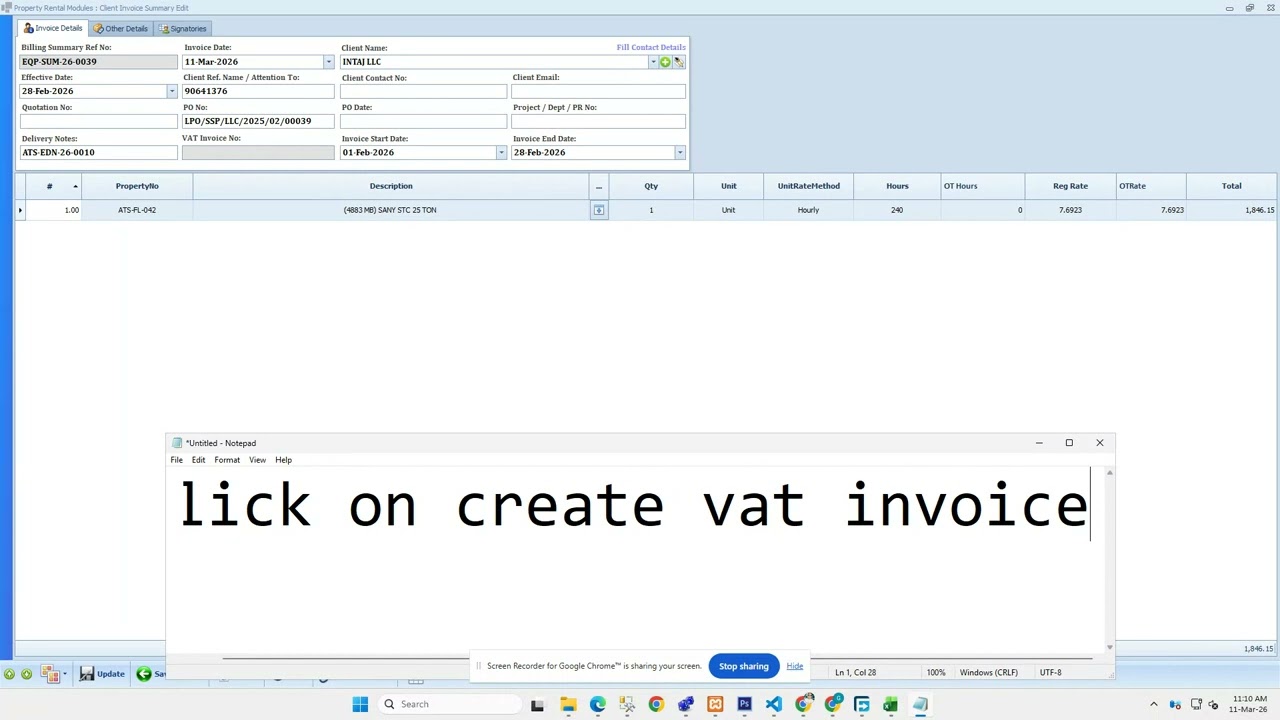Click Hours cell showing 240
The image size is (1280, 720).
tap(897, 210)
